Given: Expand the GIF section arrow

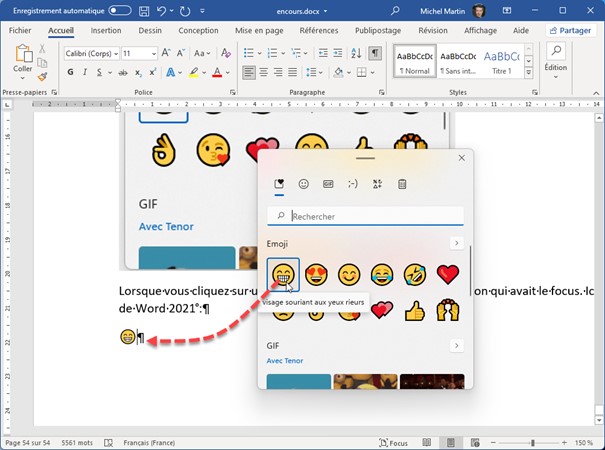Looking at the screenshot, I should click(x=457, y=346).
